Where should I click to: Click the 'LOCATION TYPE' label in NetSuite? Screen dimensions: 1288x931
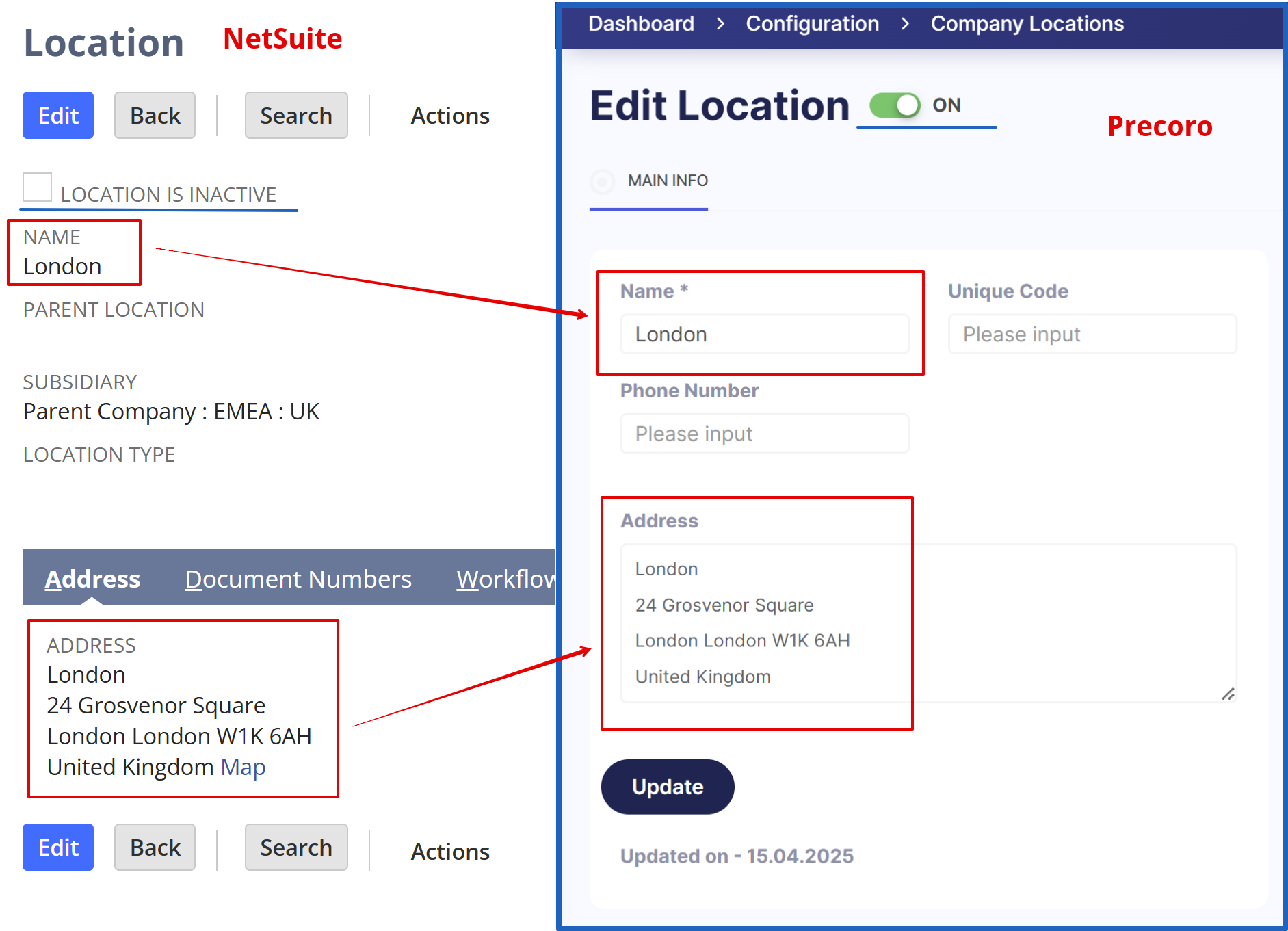[x=99, y=454]
